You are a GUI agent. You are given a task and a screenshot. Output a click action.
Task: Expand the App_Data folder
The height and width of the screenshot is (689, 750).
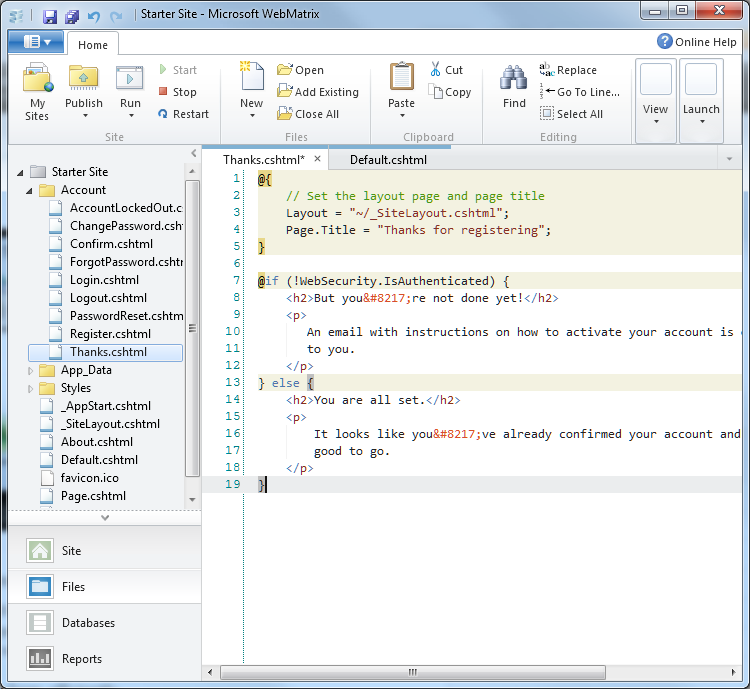[30, 370]
